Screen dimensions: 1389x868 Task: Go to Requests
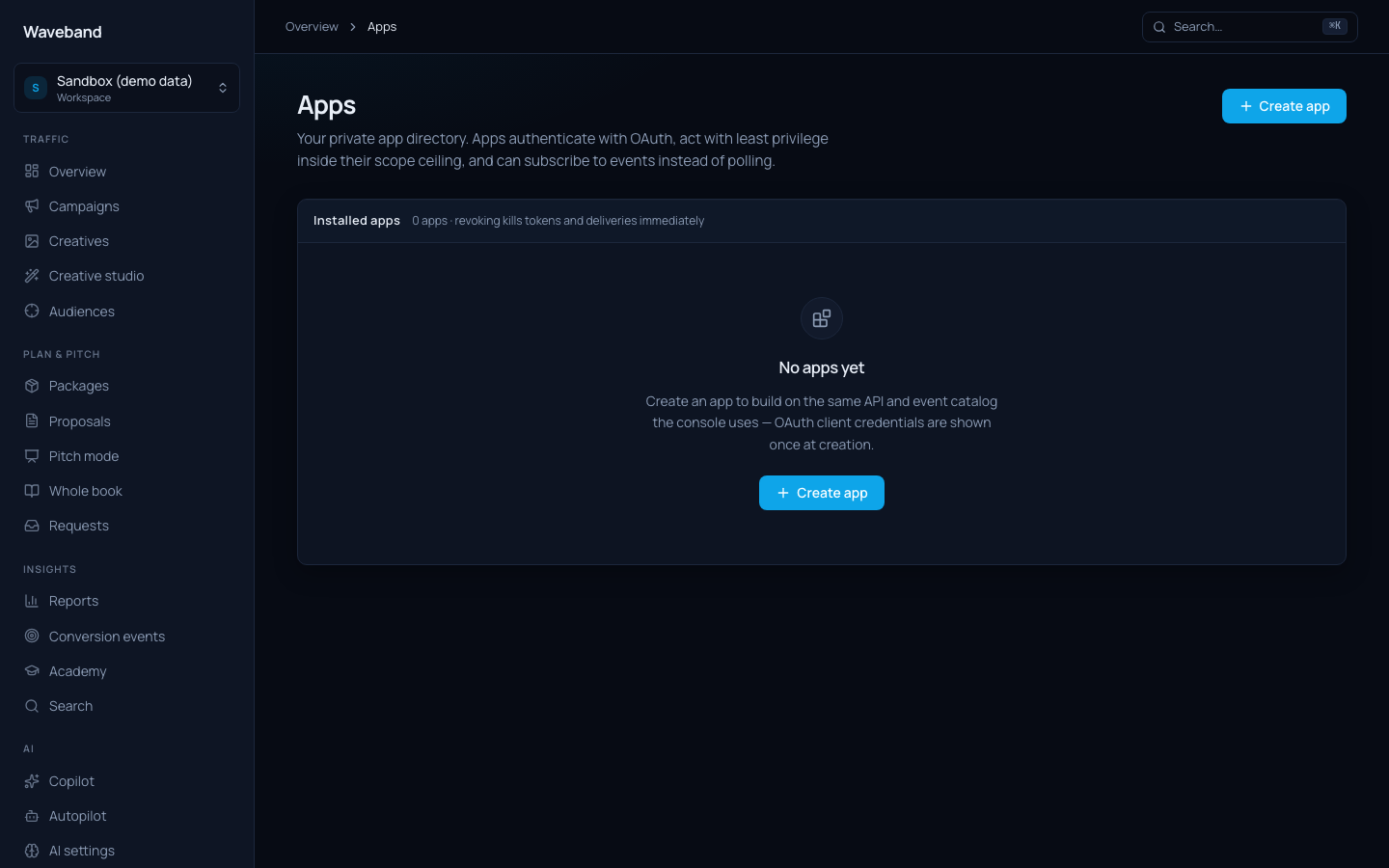point(126,526)
